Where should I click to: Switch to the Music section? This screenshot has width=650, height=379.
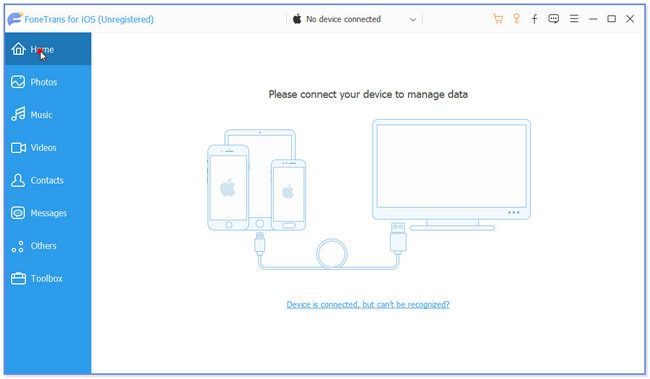tap(48, 114)
